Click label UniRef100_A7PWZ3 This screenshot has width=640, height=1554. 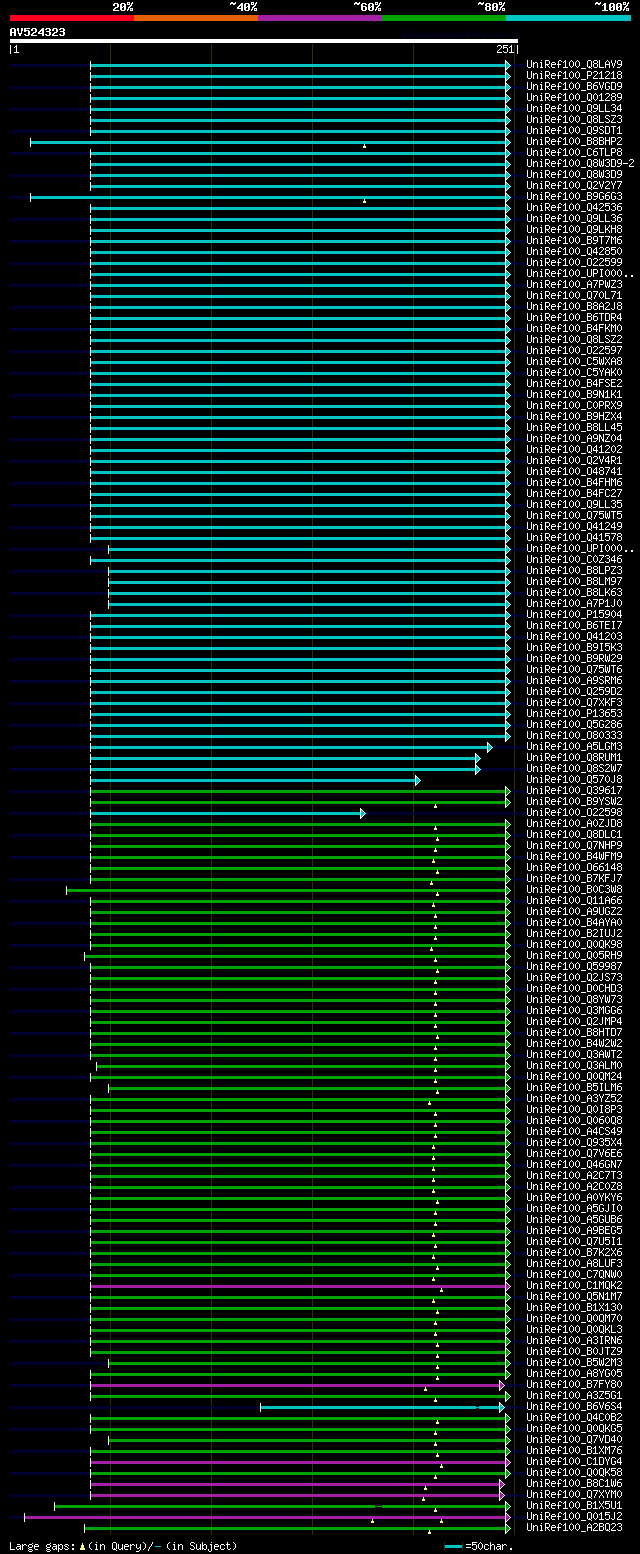tap(574, 284)
